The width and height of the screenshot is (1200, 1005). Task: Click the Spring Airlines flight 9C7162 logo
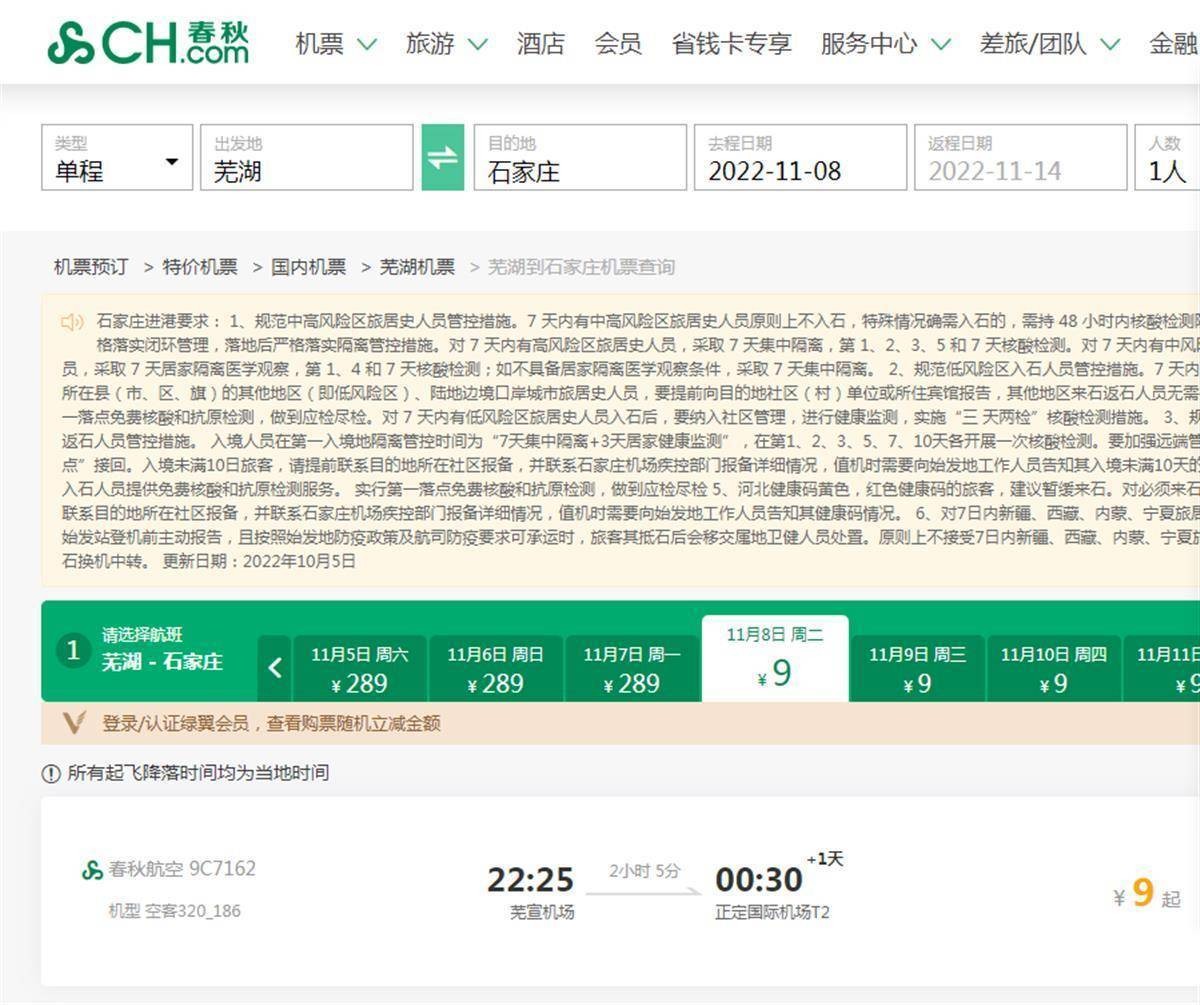coord(93,870)
